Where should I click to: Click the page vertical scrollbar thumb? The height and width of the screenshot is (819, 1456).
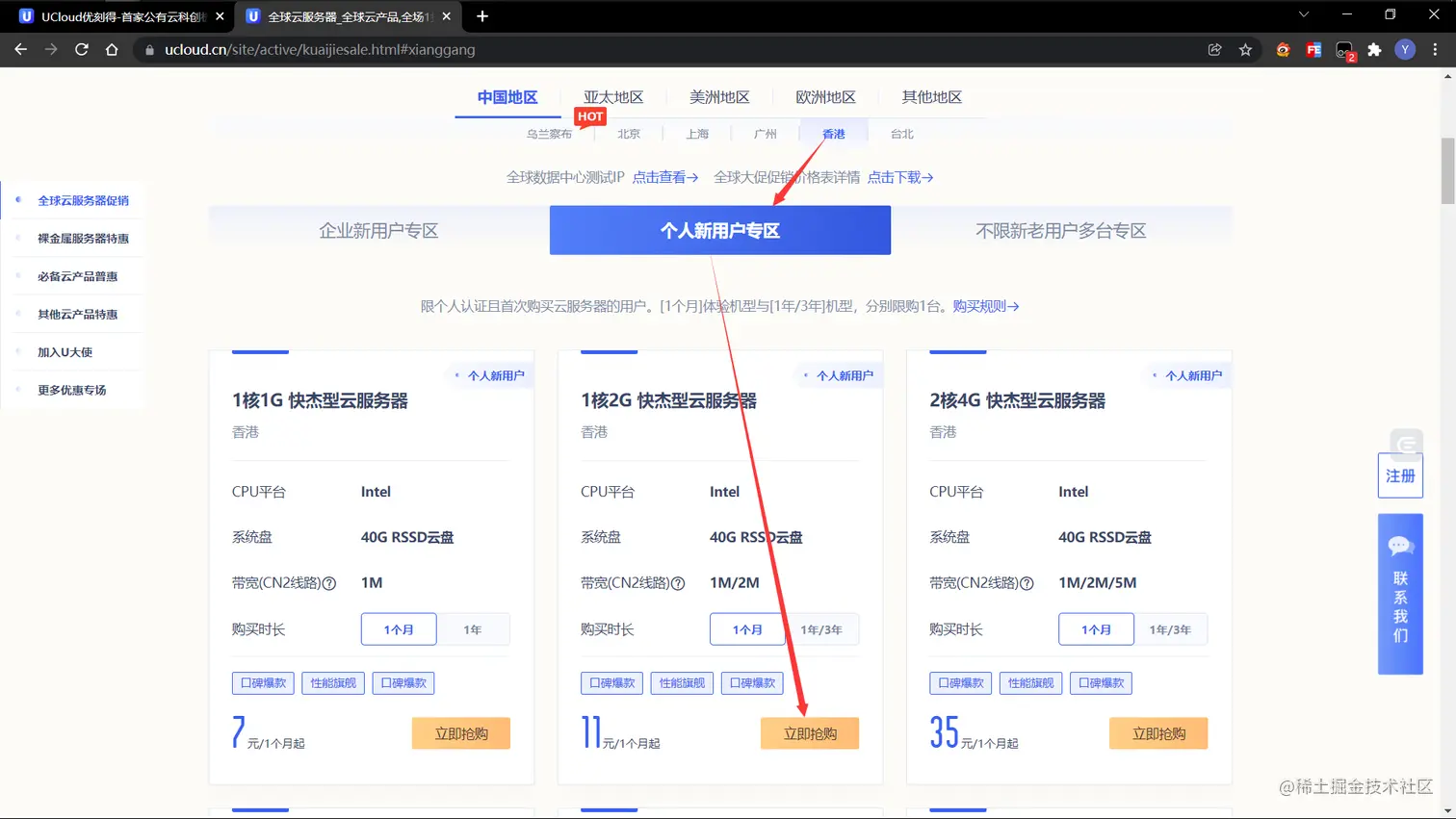(1447, 171)
